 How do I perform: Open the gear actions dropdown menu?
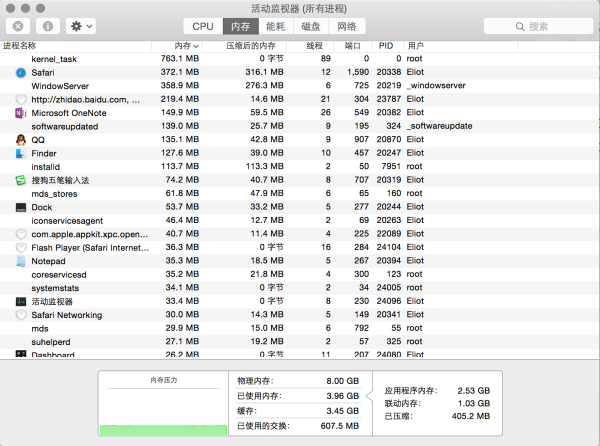[x=81, y=26]
